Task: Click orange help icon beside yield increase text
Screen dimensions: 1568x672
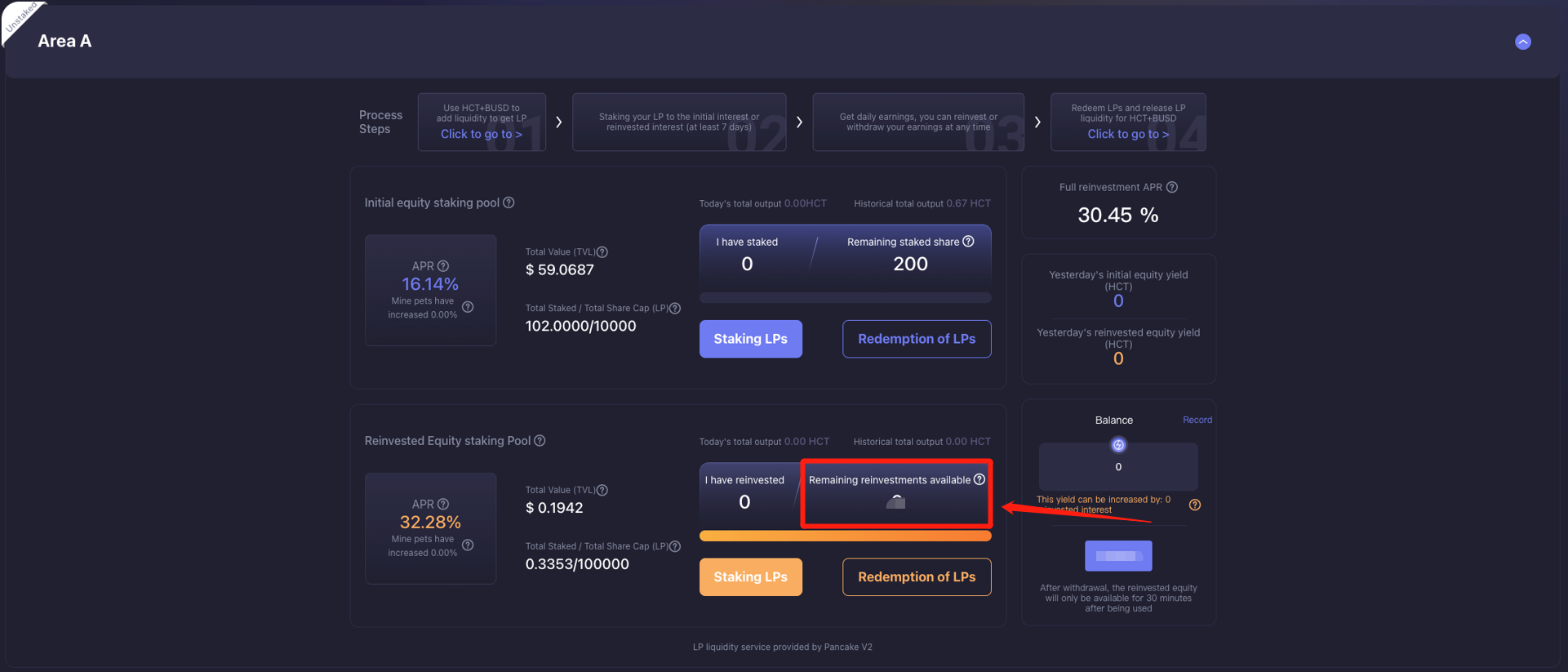Action: [x=1194, y=505]
